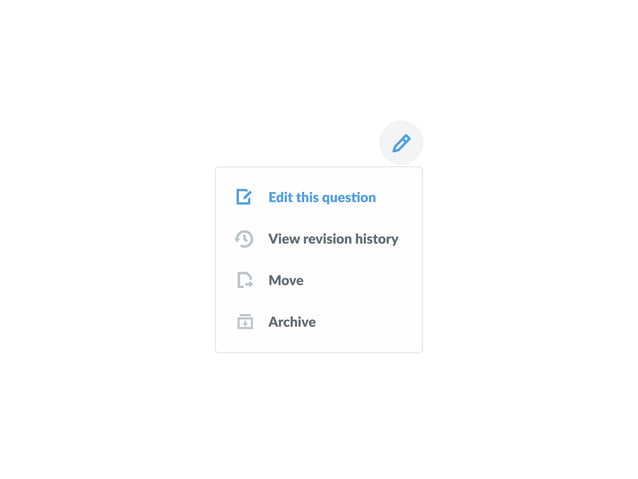
Task: Archive this question using the last menu entry
Action: [x=319, y=322]
